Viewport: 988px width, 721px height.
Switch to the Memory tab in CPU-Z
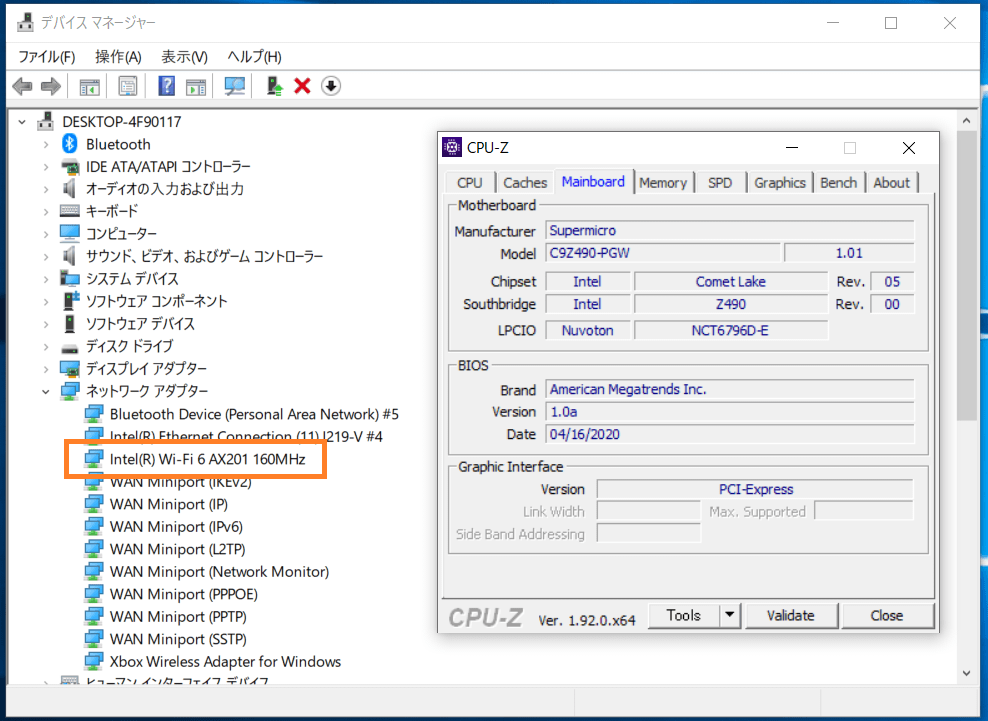[663, 183]
